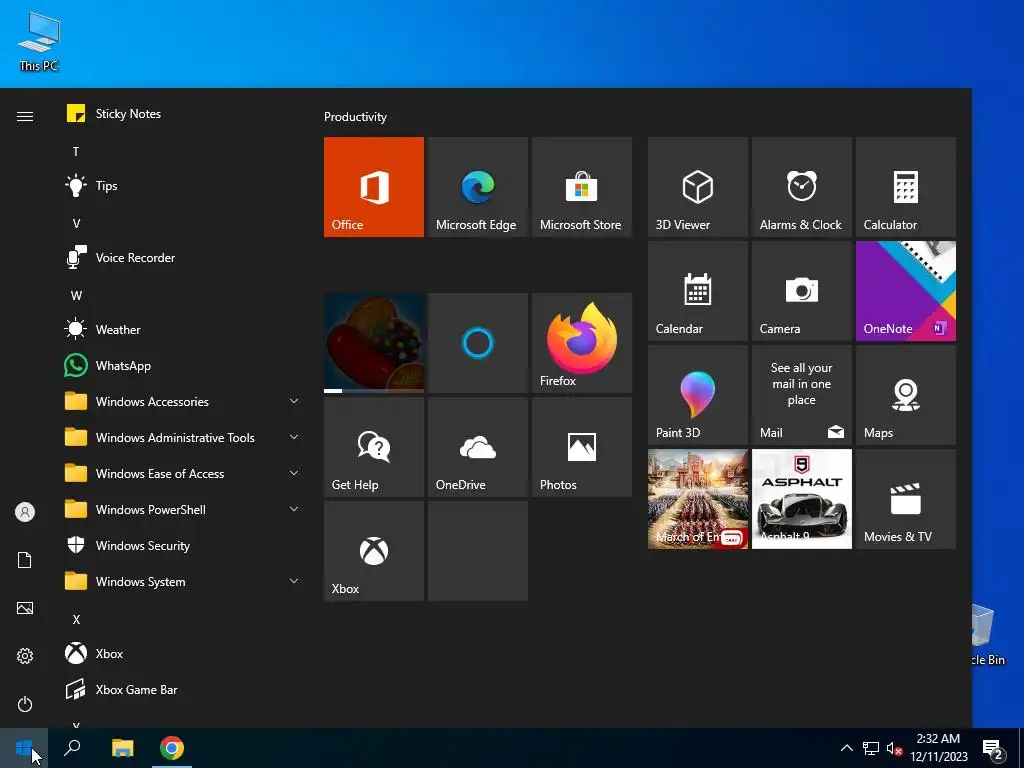The width and height of the screenshot is (1024, 768).
Task: Open the March of Empires tile
Action: (x=697, y=499)
